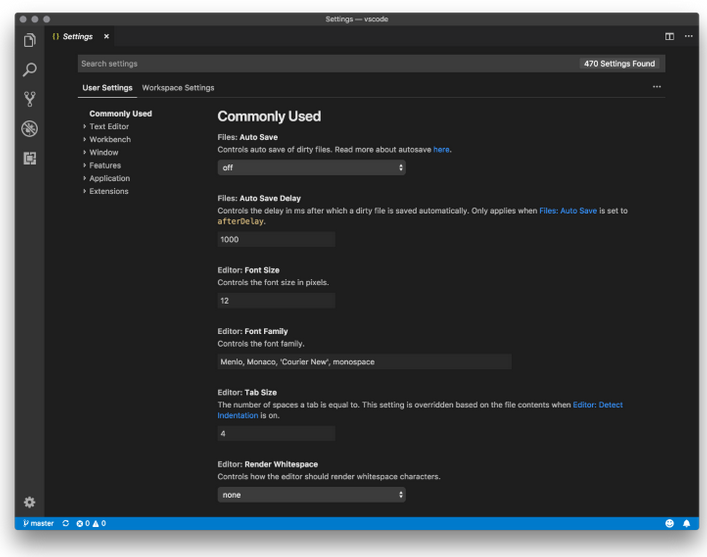The image size is (707, 557).
Task: Follow the Editor: Detect Indentation link
Action: [x=598, y=405]
